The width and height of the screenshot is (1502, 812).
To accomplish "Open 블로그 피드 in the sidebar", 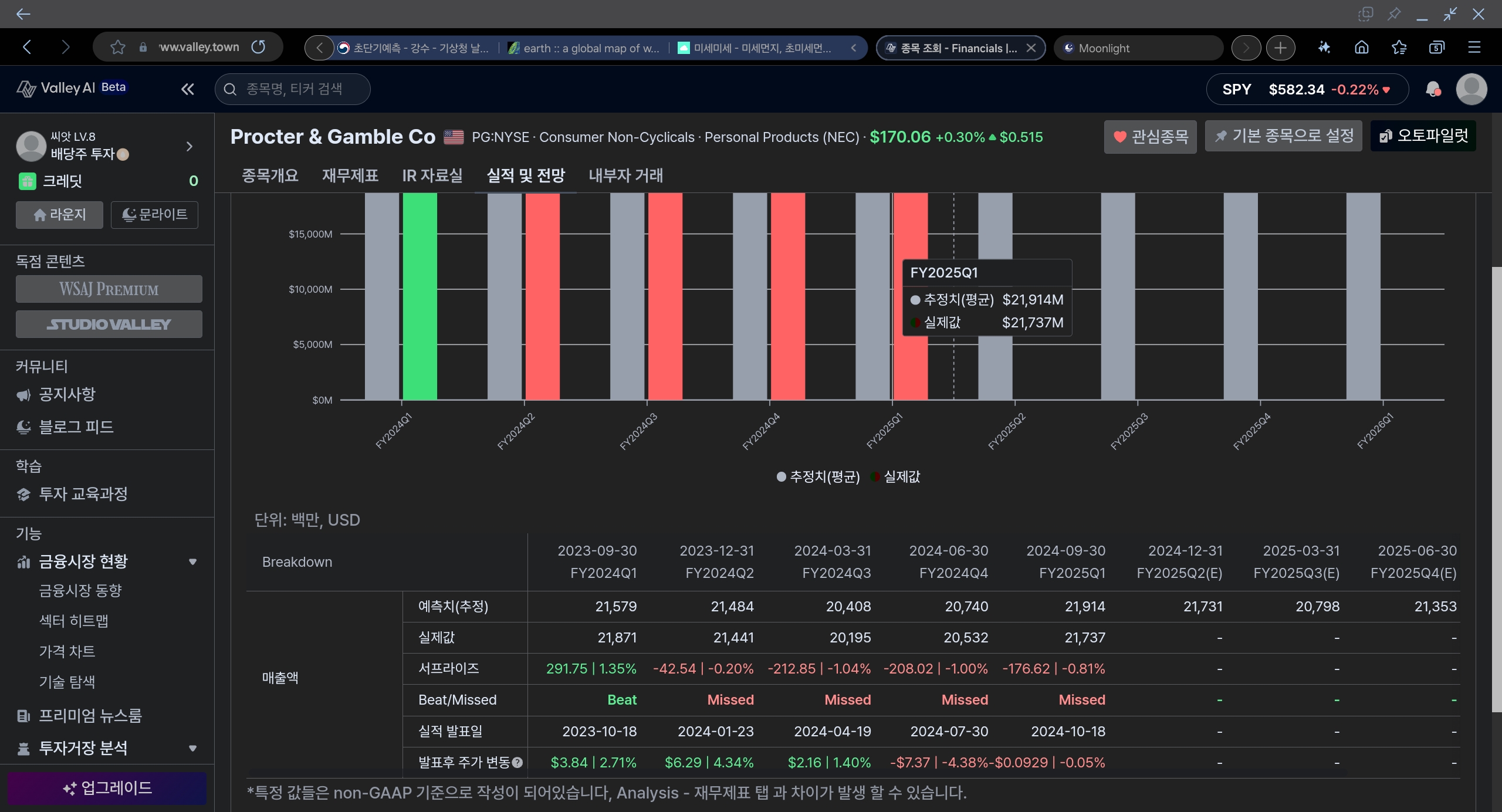I will (76, 427).
